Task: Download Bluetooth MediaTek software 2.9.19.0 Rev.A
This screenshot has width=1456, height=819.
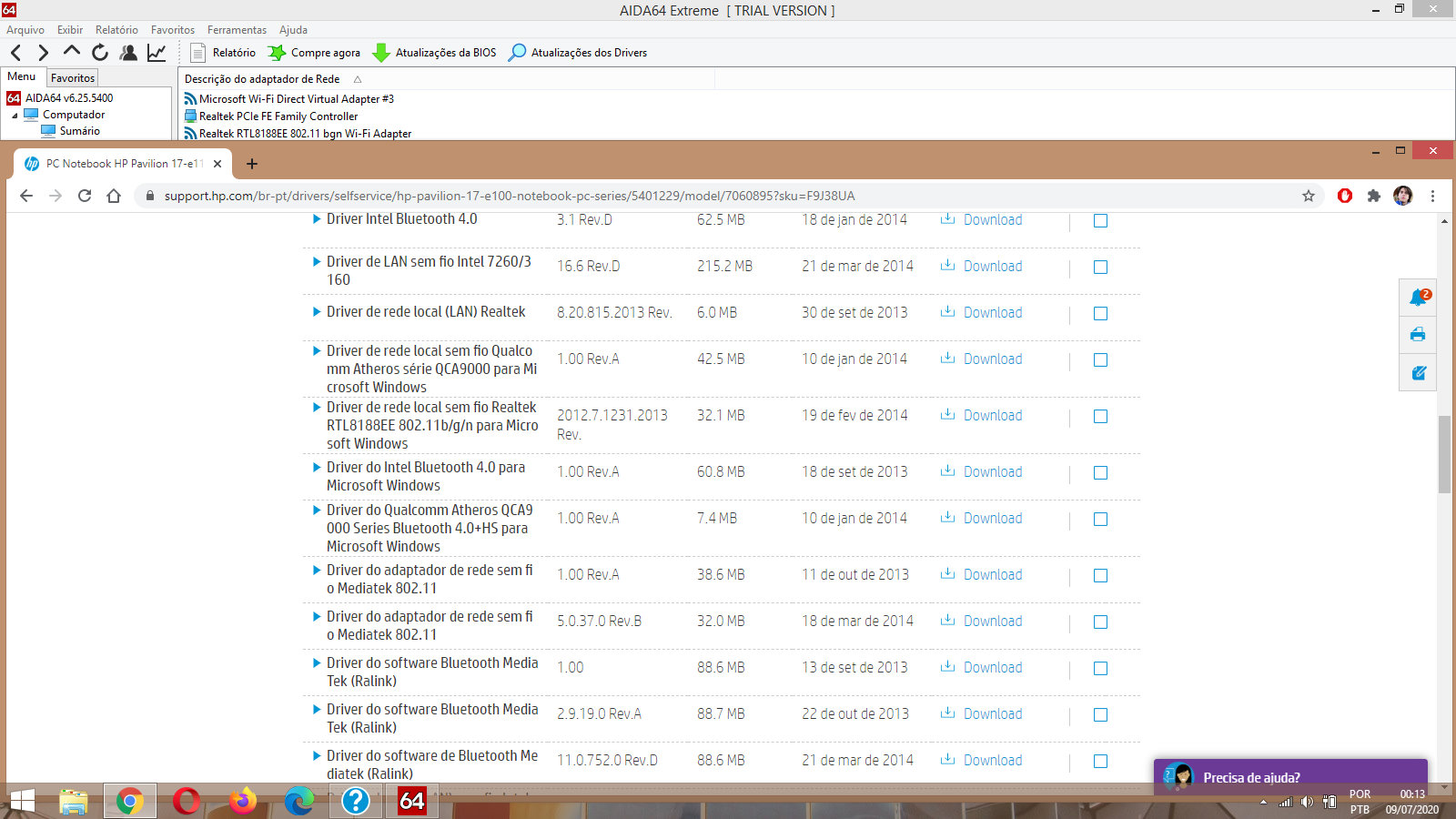Action: [981, 714]
